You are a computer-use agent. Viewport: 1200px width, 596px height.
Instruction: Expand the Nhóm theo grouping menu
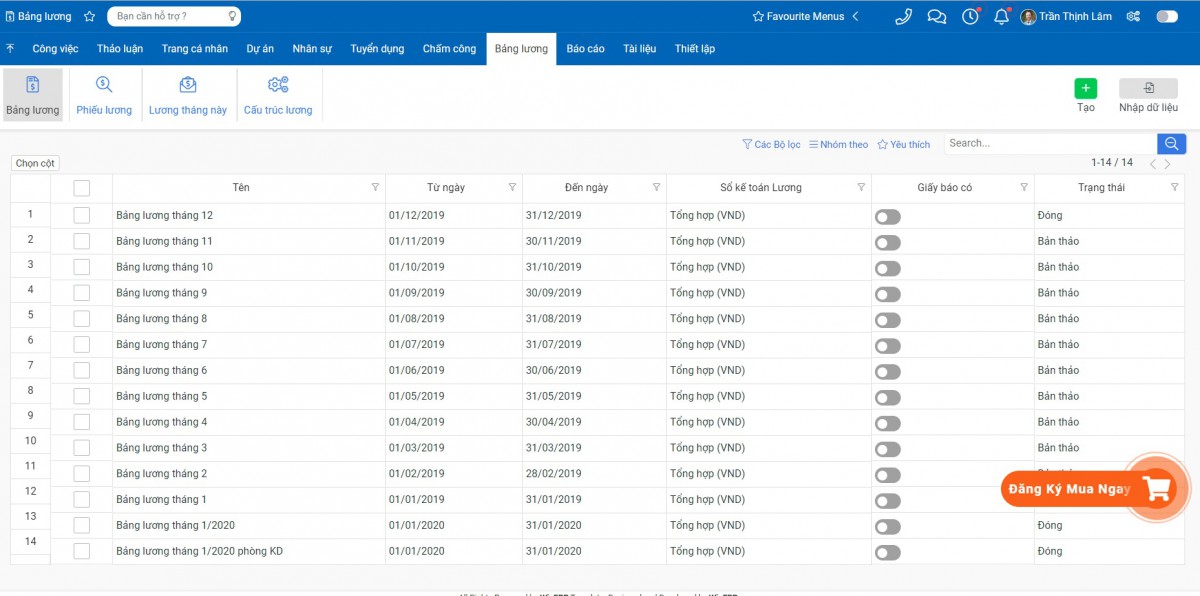(839, 145)
